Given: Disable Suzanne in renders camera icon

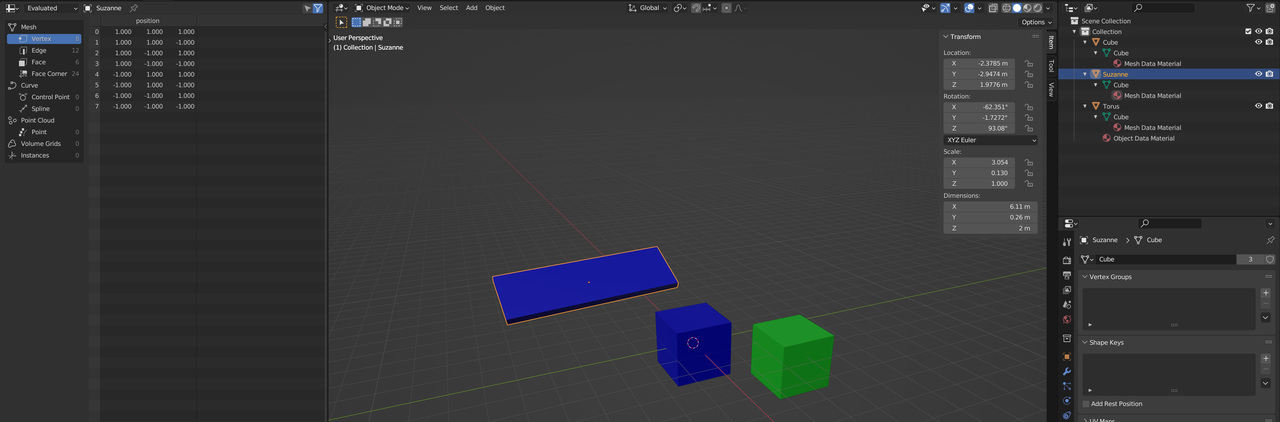Looking at the screenshot, I should coord(1270,74).
